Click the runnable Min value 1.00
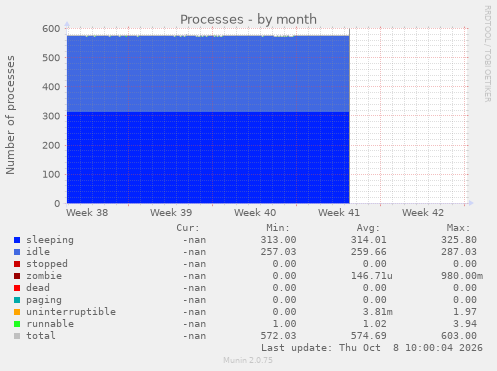Screen dimensions: 497x371 pos(284,324)
